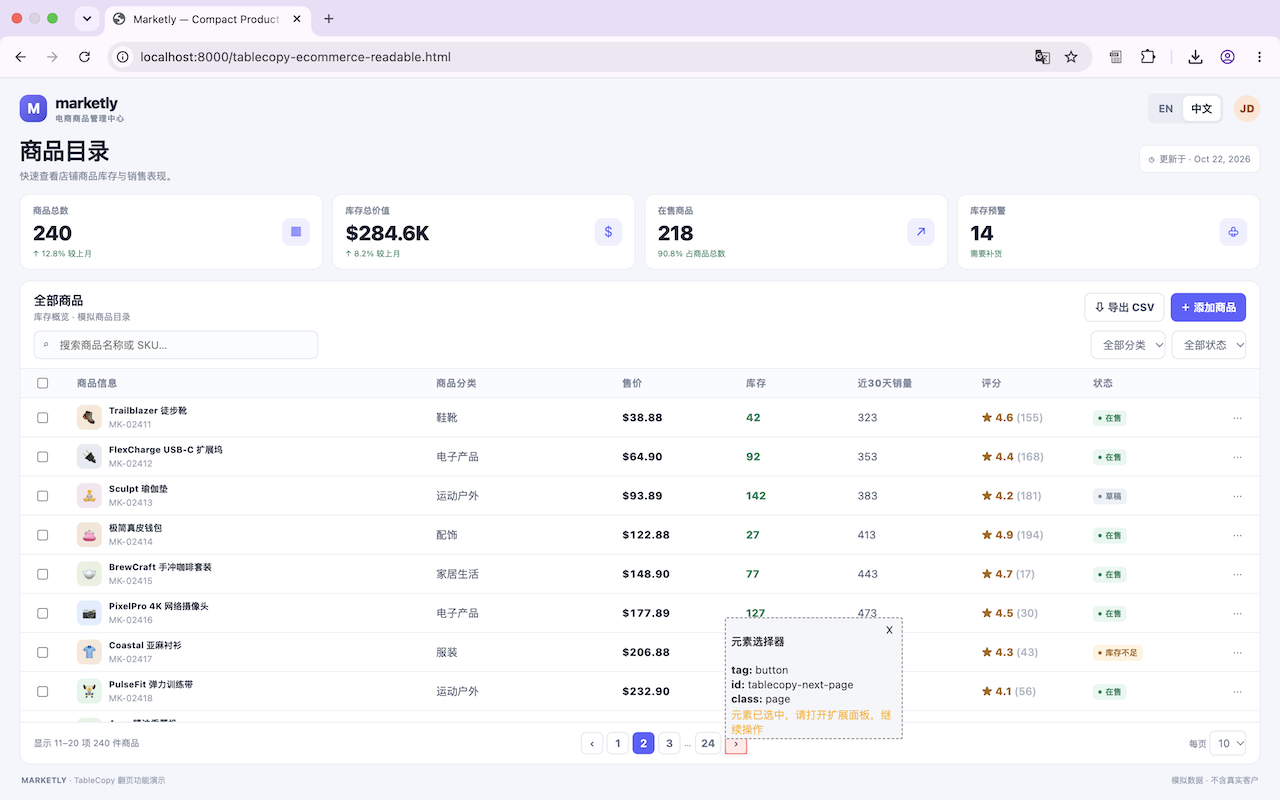Click the 添加商品 button

pos(1208,308)
